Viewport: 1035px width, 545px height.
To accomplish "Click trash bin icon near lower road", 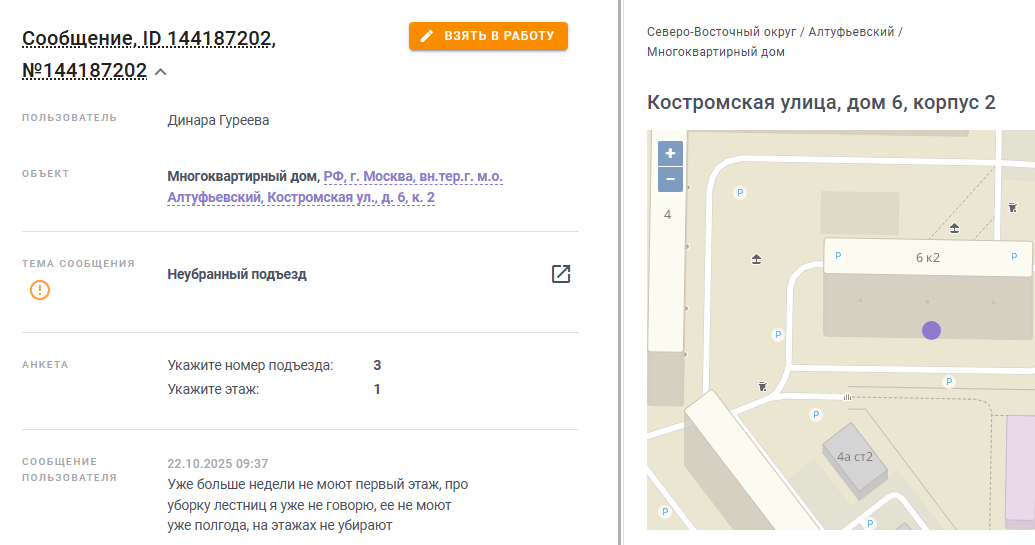I will pyautogui.click(x=762, y=387).
